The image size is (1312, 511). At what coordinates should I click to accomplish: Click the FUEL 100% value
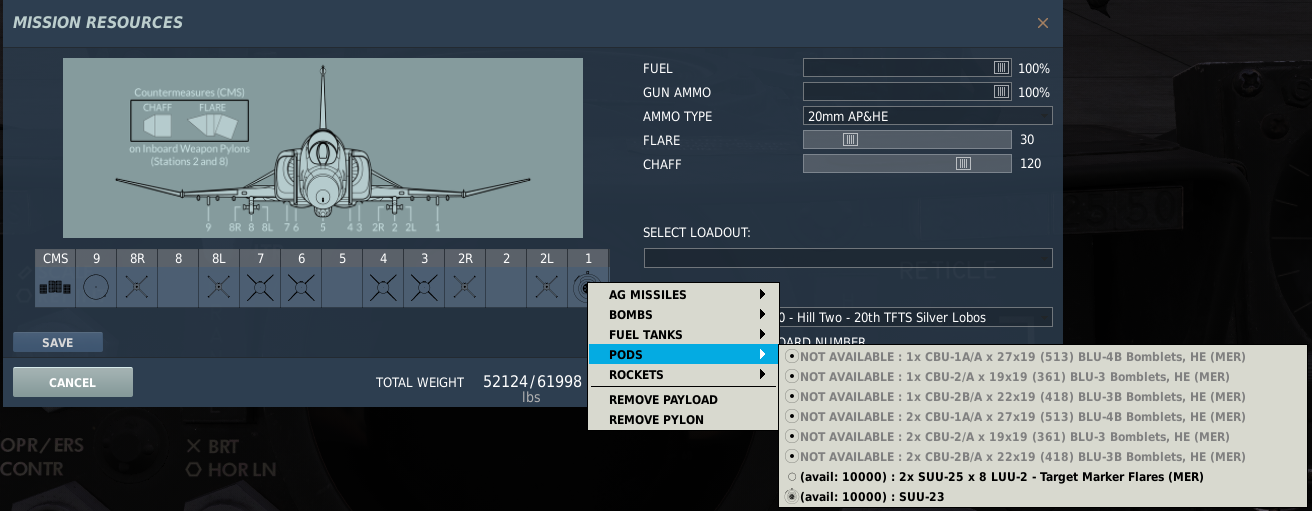point(1034,69)
